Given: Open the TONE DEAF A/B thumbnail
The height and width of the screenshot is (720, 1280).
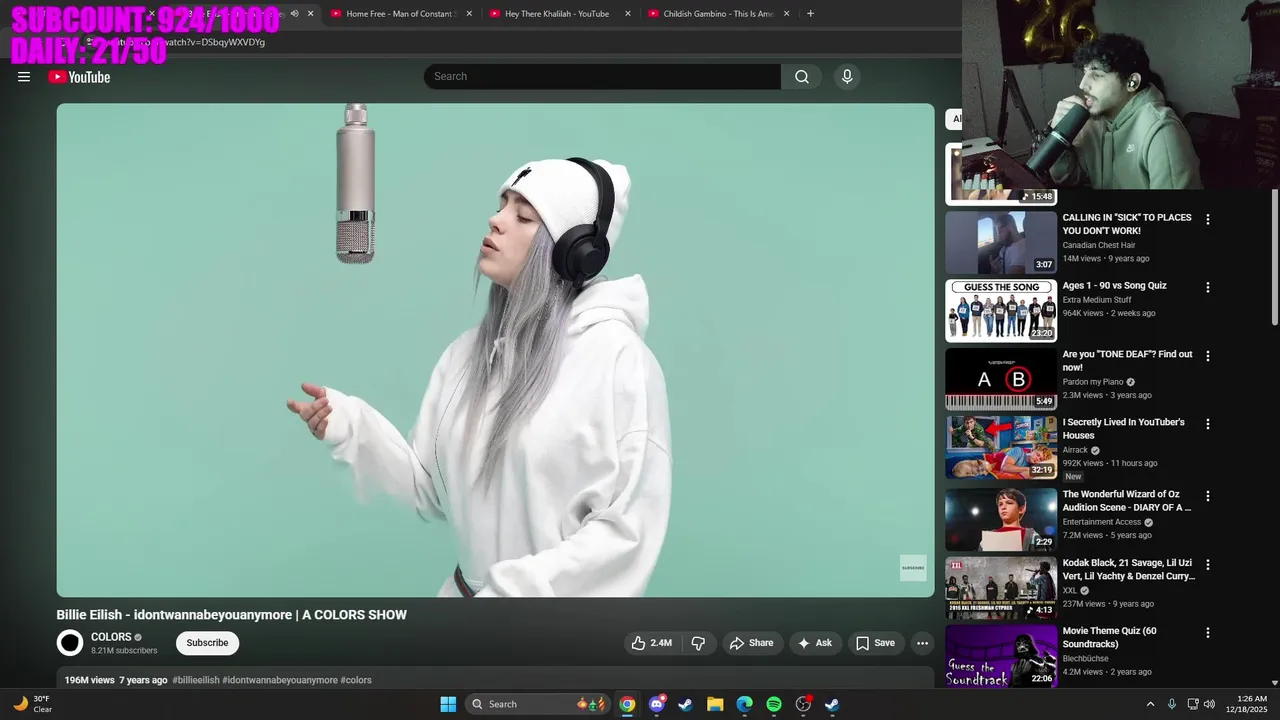Looking at the screenshot, I should pos(1001,379).
